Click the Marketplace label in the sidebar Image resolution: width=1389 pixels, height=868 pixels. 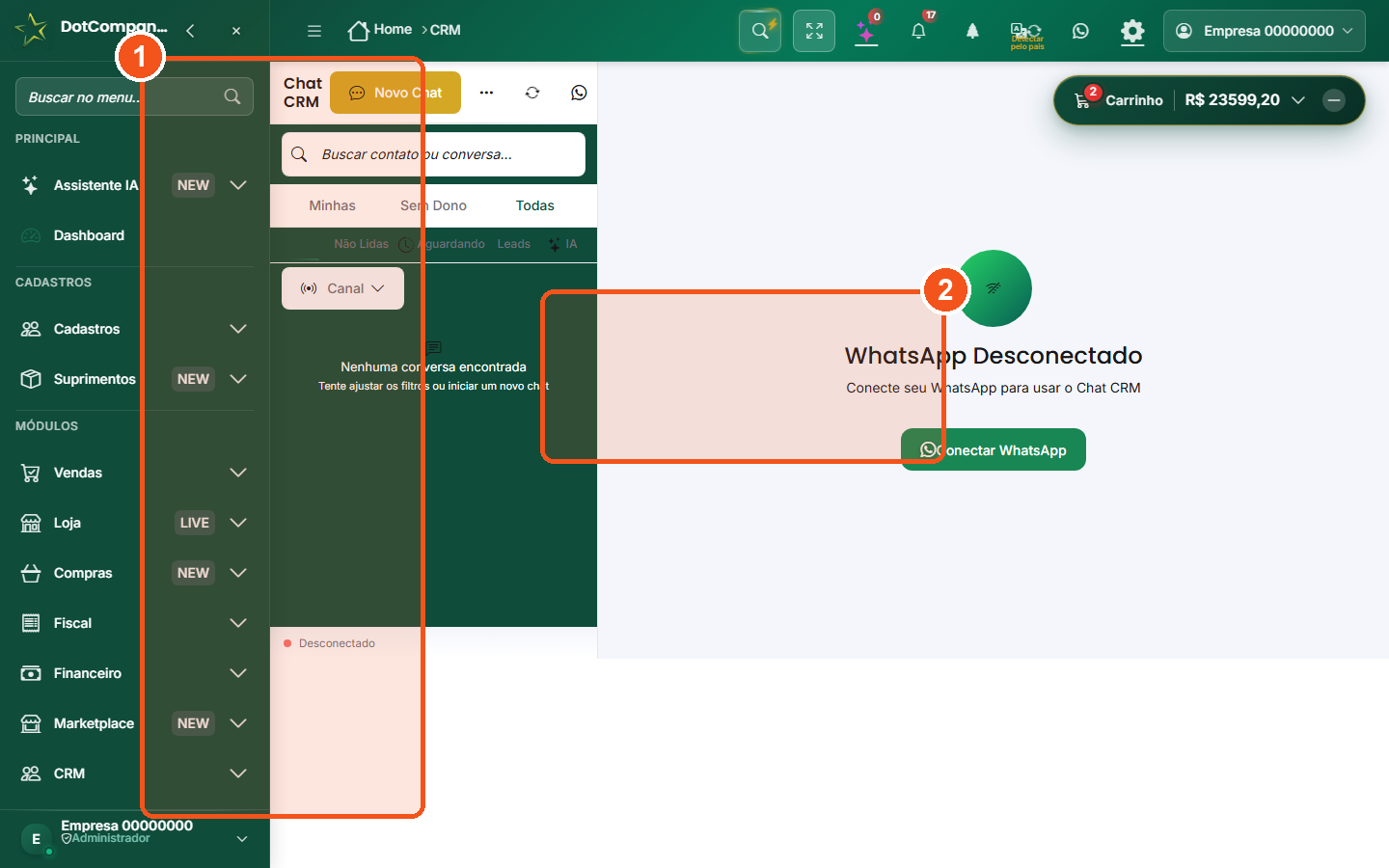(94, 723)
